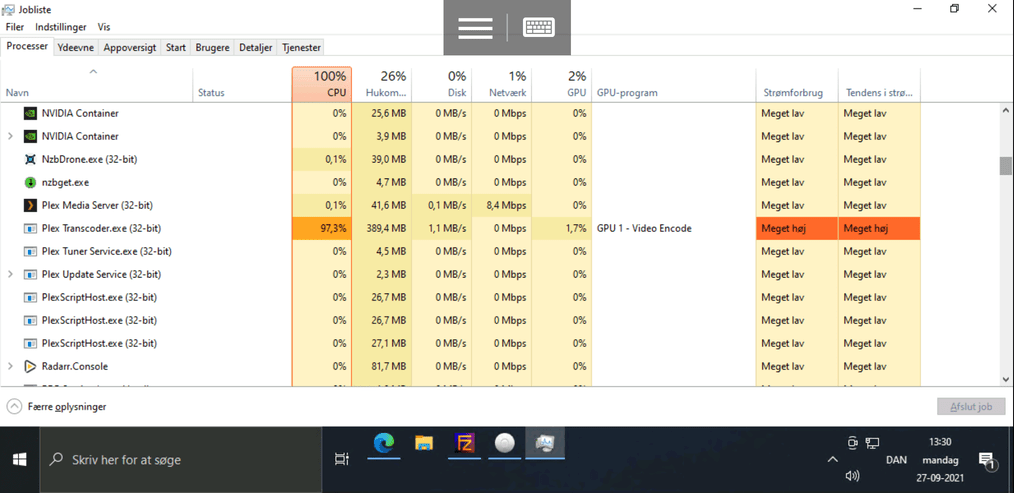Image resolution: width=1014 pixels, height=493 pixels.
Task: Select the Processer tab
Action: [27, 47]
